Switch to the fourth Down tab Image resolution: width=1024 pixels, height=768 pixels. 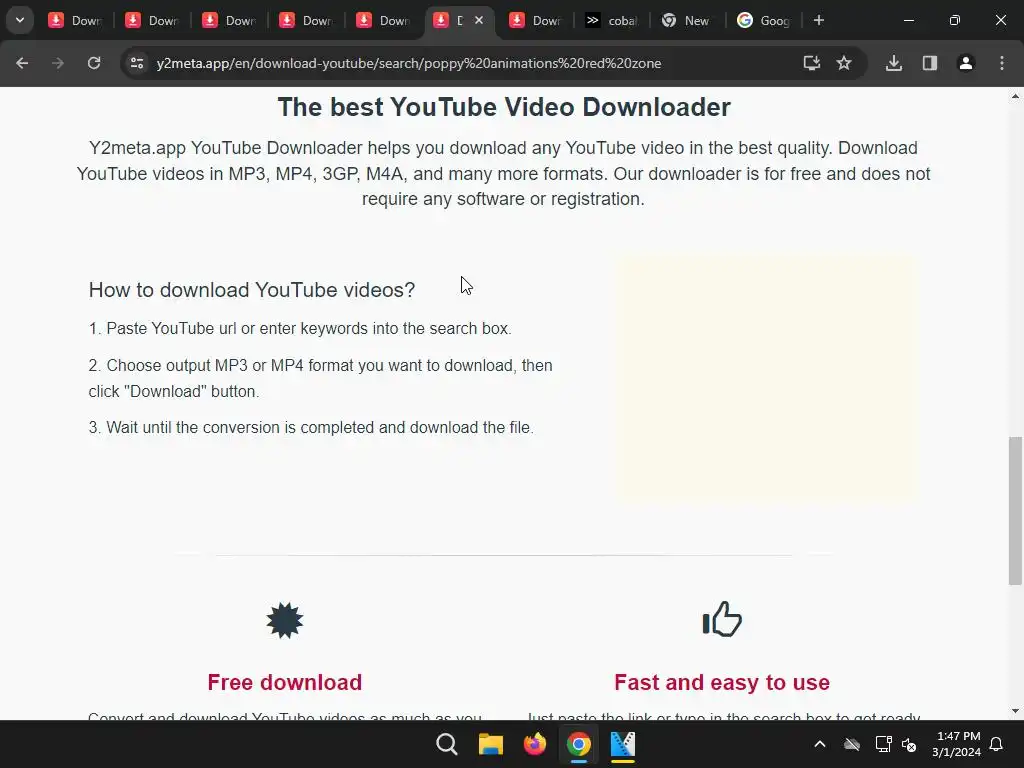click(x=306, y=20)
